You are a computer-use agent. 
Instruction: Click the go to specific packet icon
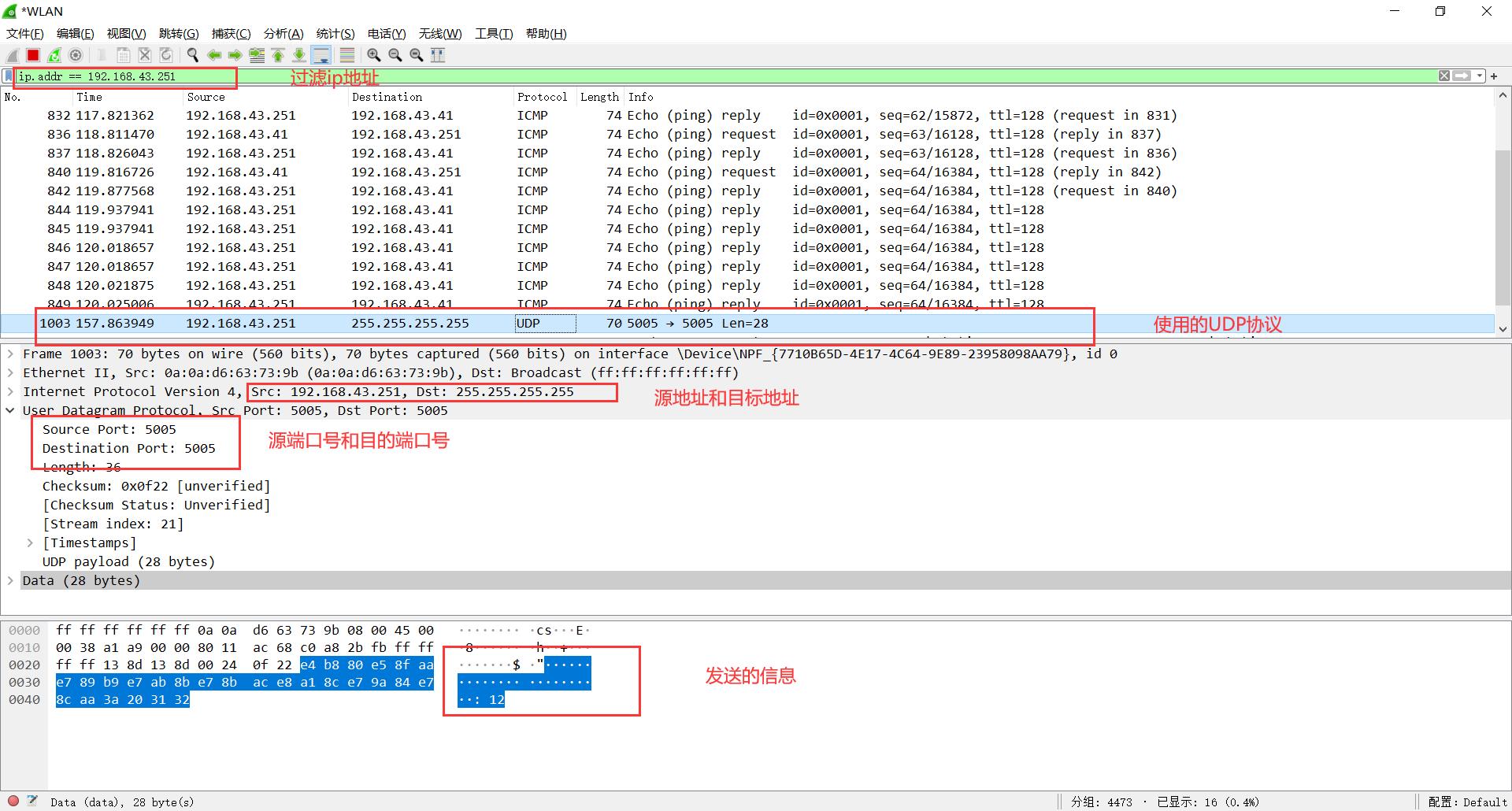(257, 55)
